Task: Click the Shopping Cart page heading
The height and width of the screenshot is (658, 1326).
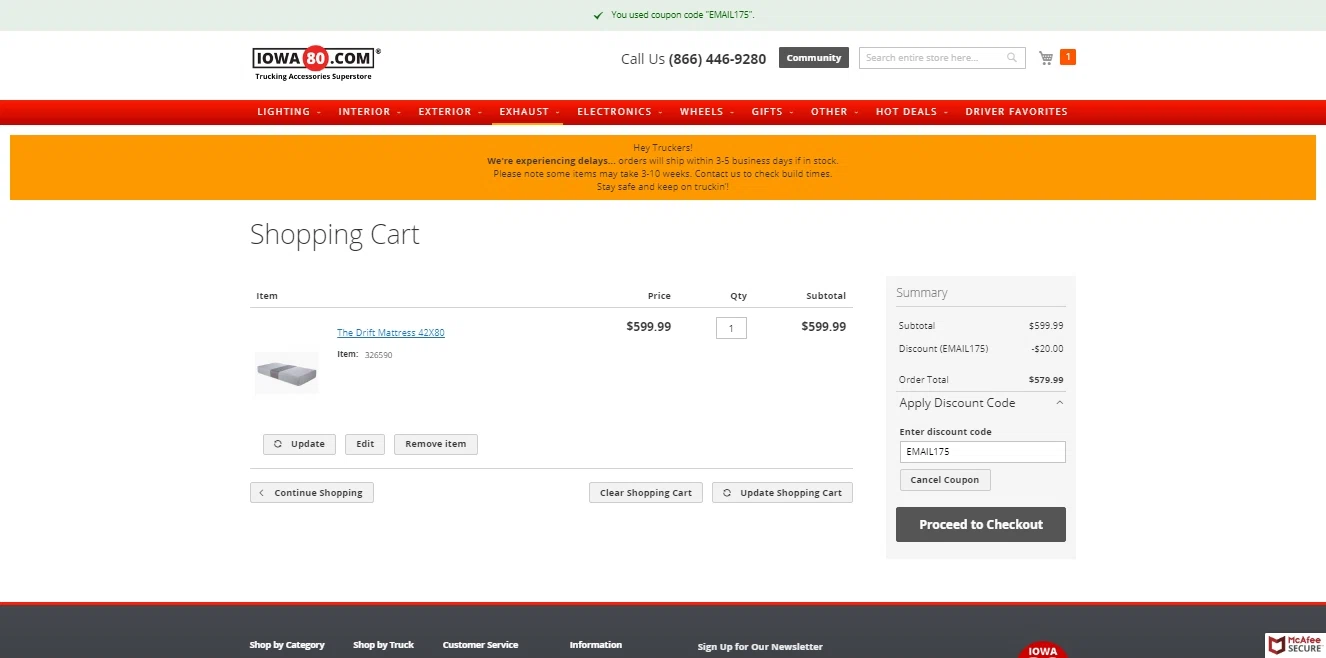Action: [x=335, y=235]
